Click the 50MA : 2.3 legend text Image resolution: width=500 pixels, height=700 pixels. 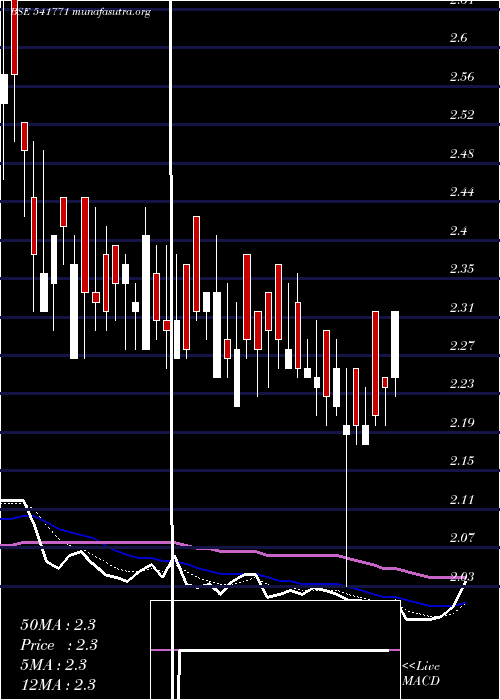[x=58, y=625]
